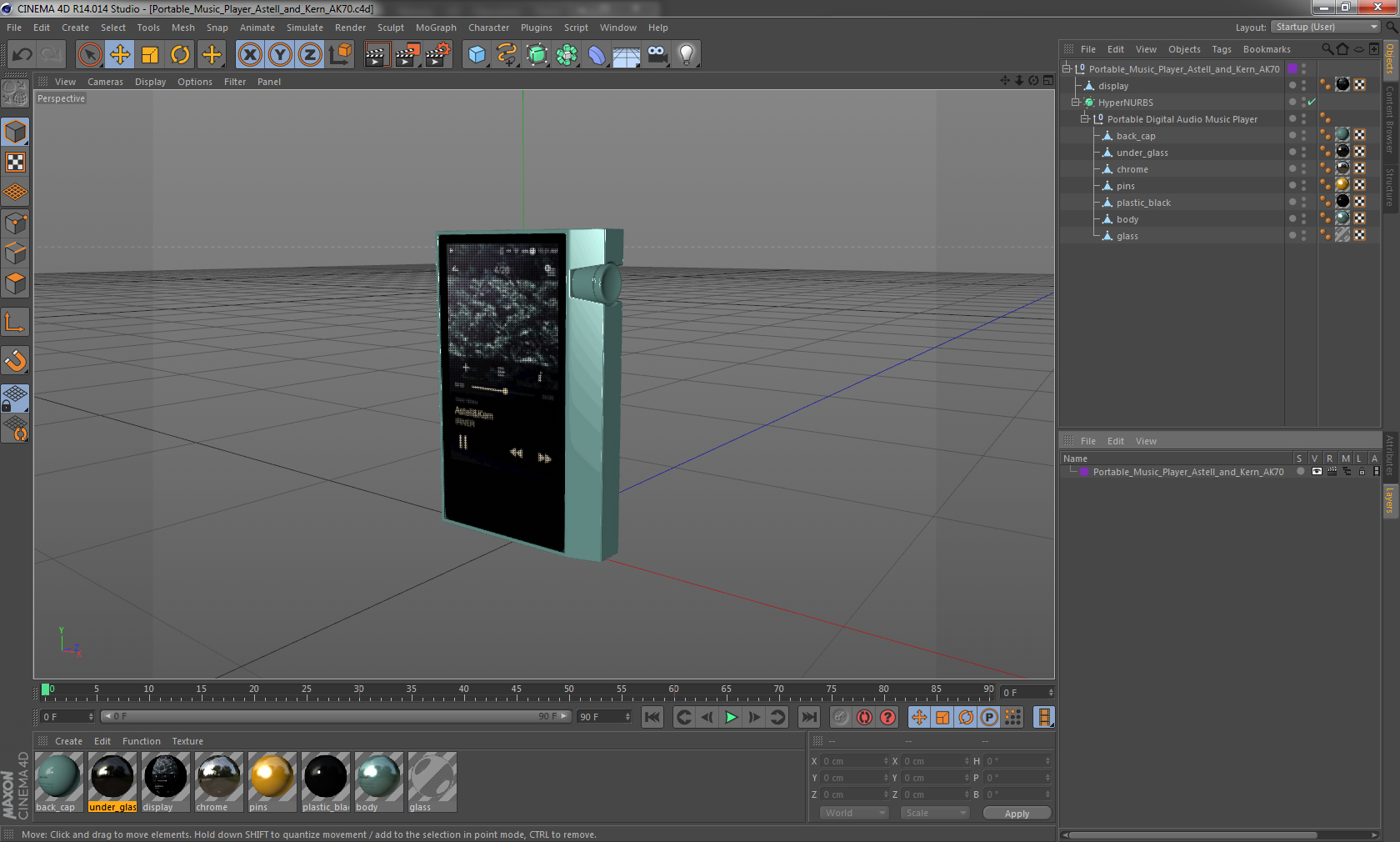This screenshot has height=842, width=1400.
Task: Toggle Z-axis lock
Action: tap(310, 55)
